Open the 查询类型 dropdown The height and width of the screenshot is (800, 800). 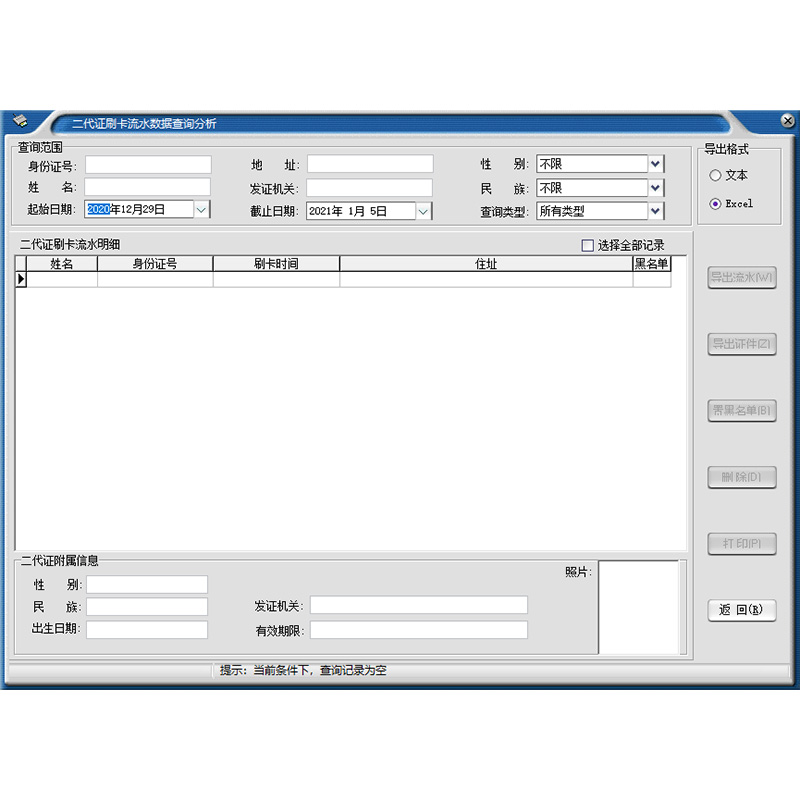coord(656,211)
